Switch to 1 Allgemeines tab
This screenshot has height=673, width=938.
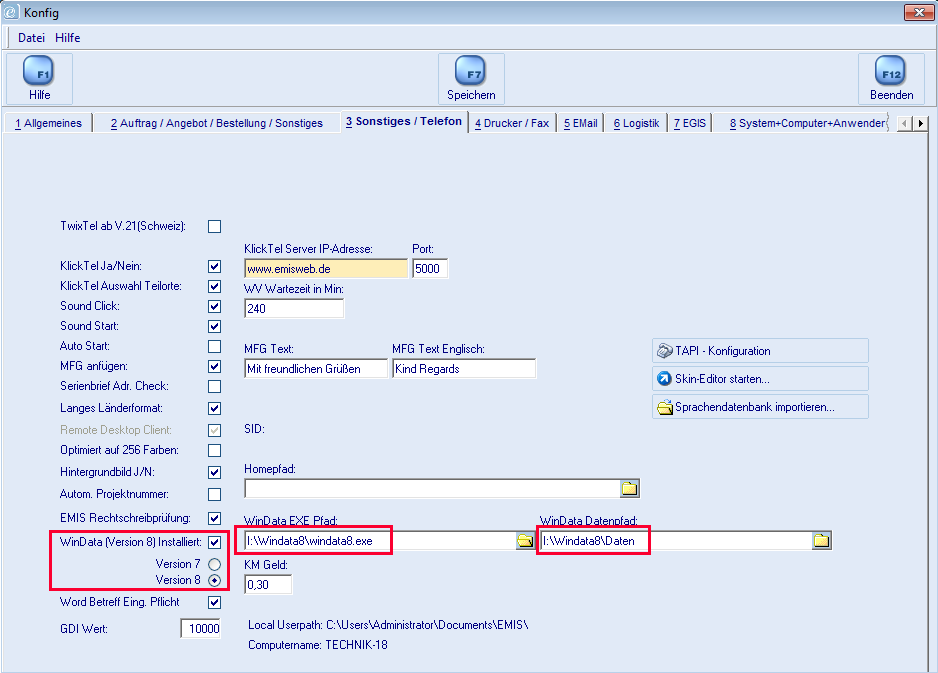click(x=48, y=123)
